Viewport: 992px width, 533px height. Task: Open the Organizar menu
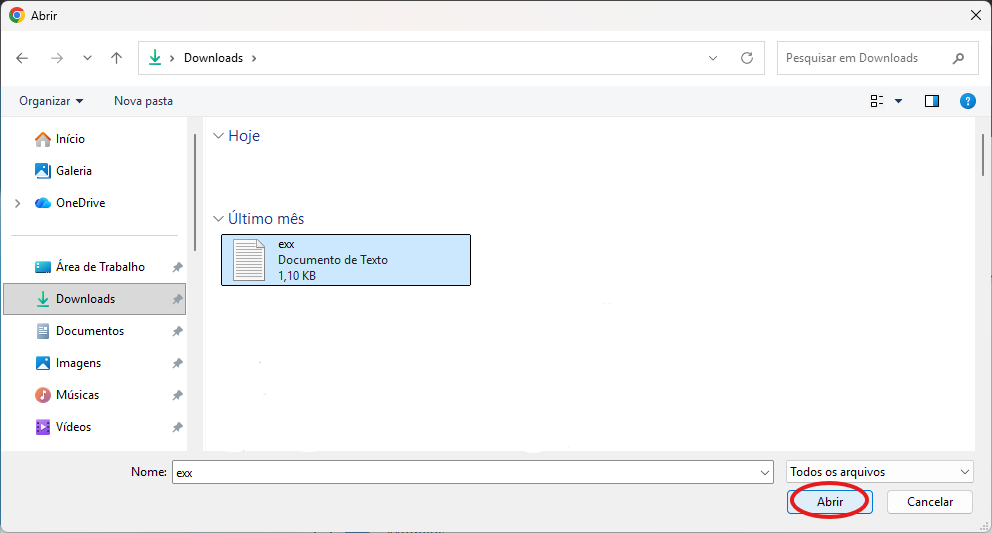tap(51, 101)
